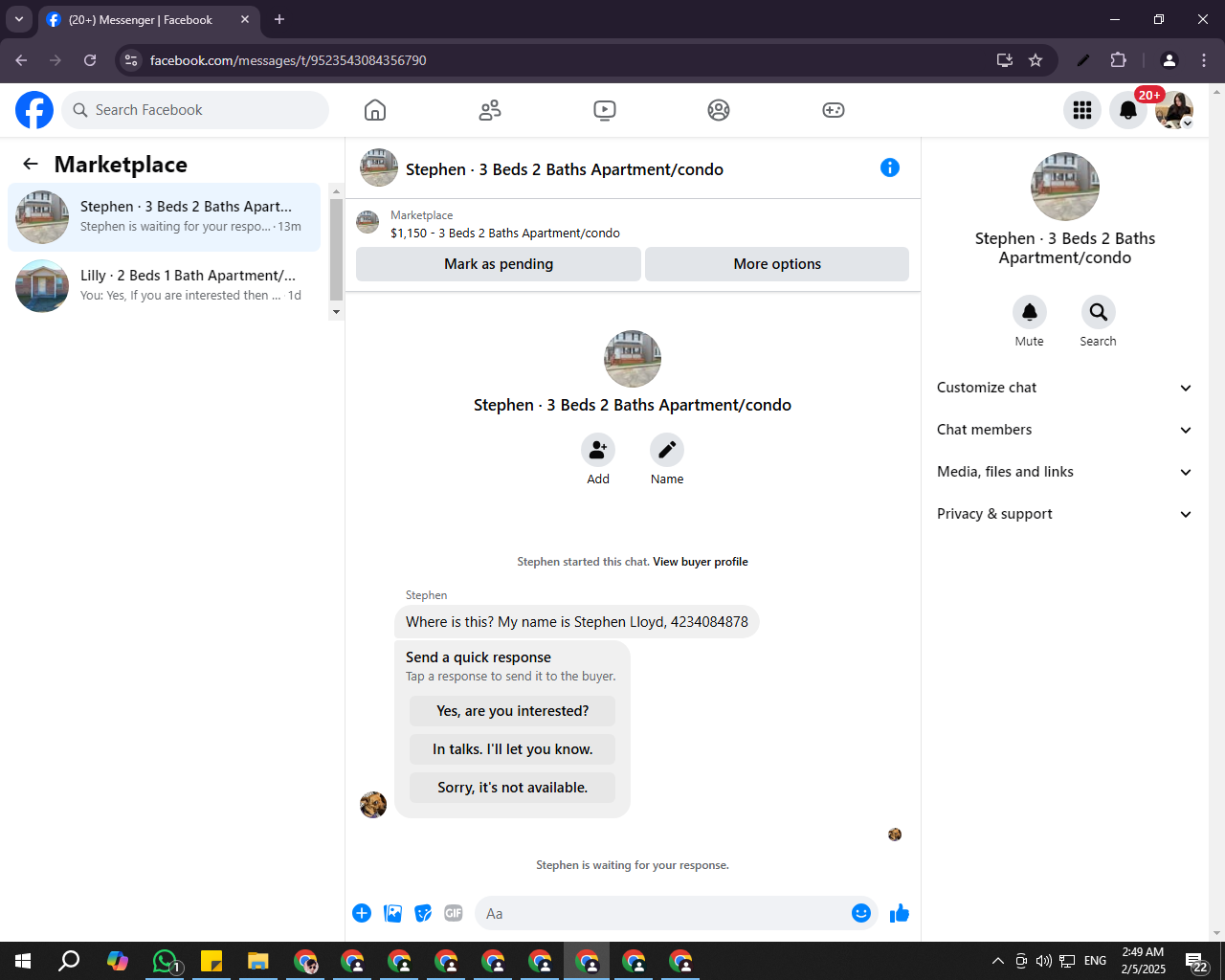The image size is (1225, 980).
Task: Choose a GIF icon in composer
Action: pos(454,913)
